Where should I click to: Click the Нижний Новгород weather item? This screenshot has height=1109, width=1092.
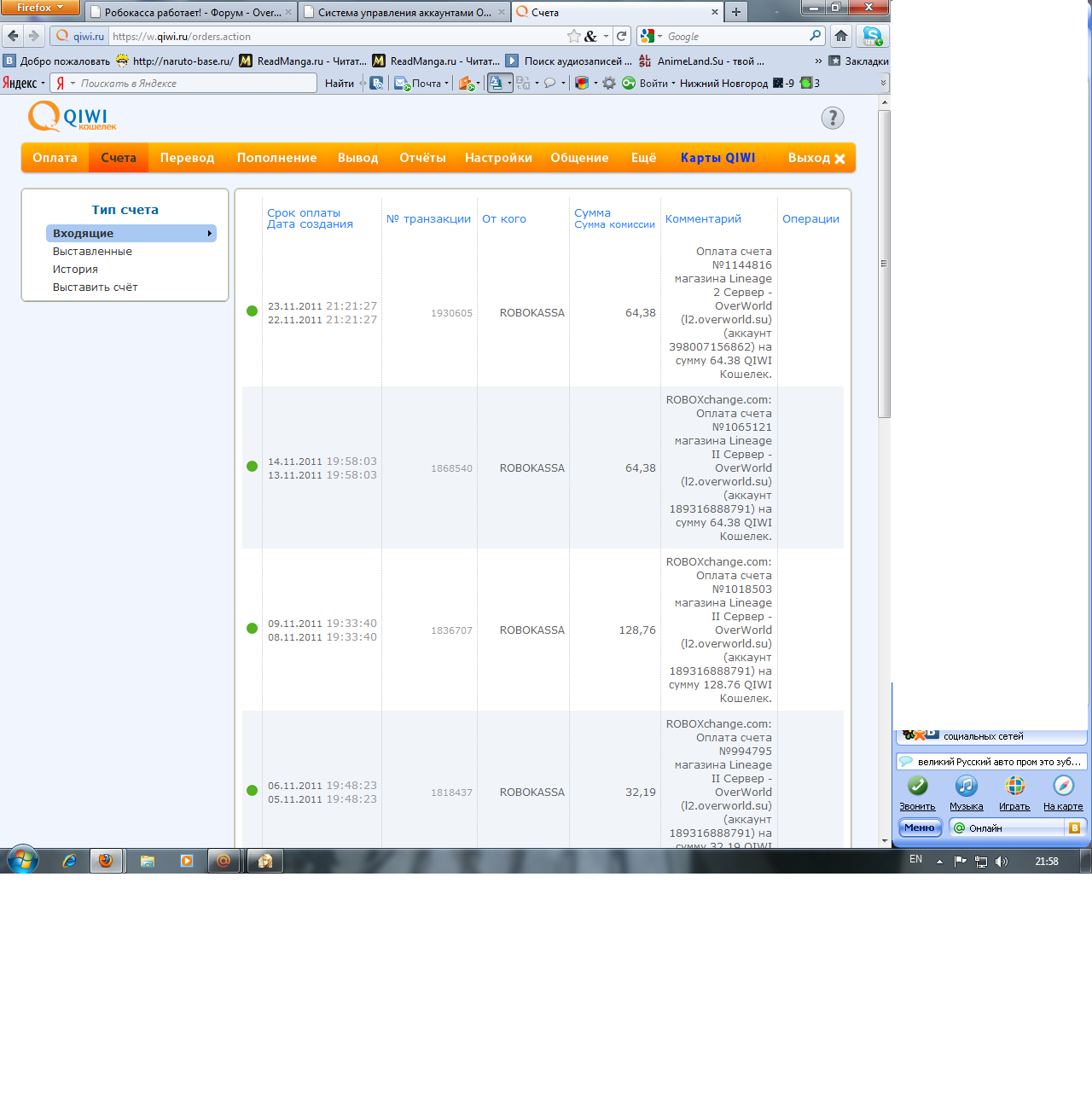point(723,83)
